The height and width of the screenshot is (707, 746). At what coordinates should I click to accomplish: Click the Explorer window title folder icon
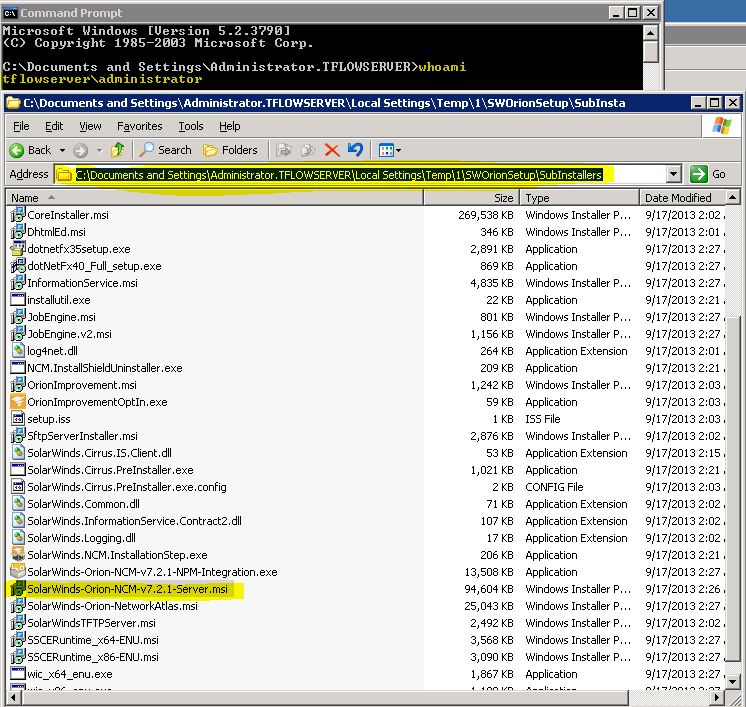14,103
